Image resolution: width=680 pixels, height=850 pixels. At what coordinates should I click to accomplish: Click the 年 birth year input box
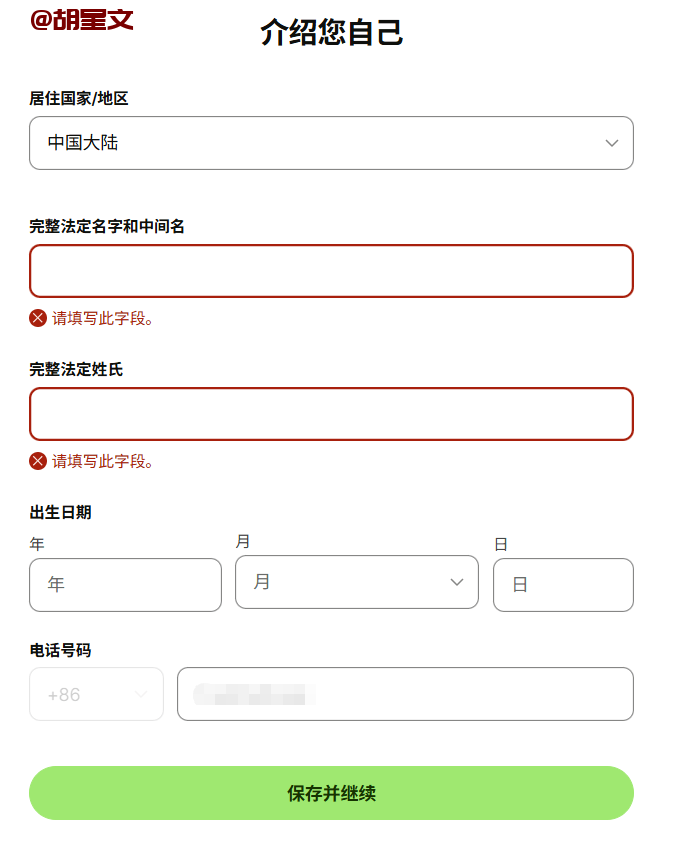125,585
